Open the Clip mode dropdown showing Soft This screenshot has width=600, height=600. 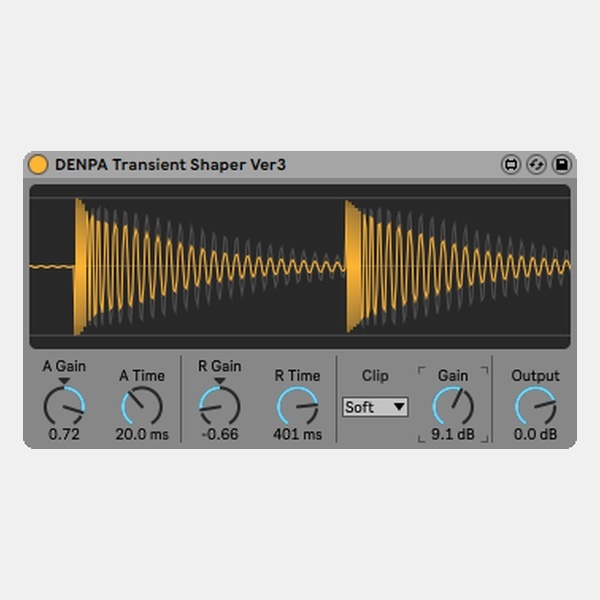(375, 407)
